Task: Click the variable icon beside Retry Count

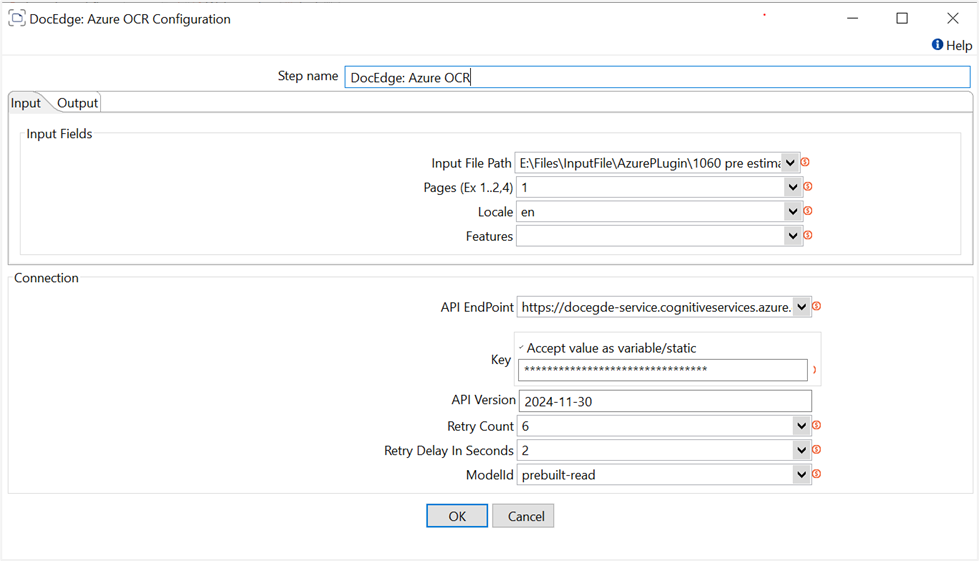Action: click(817, 425)
